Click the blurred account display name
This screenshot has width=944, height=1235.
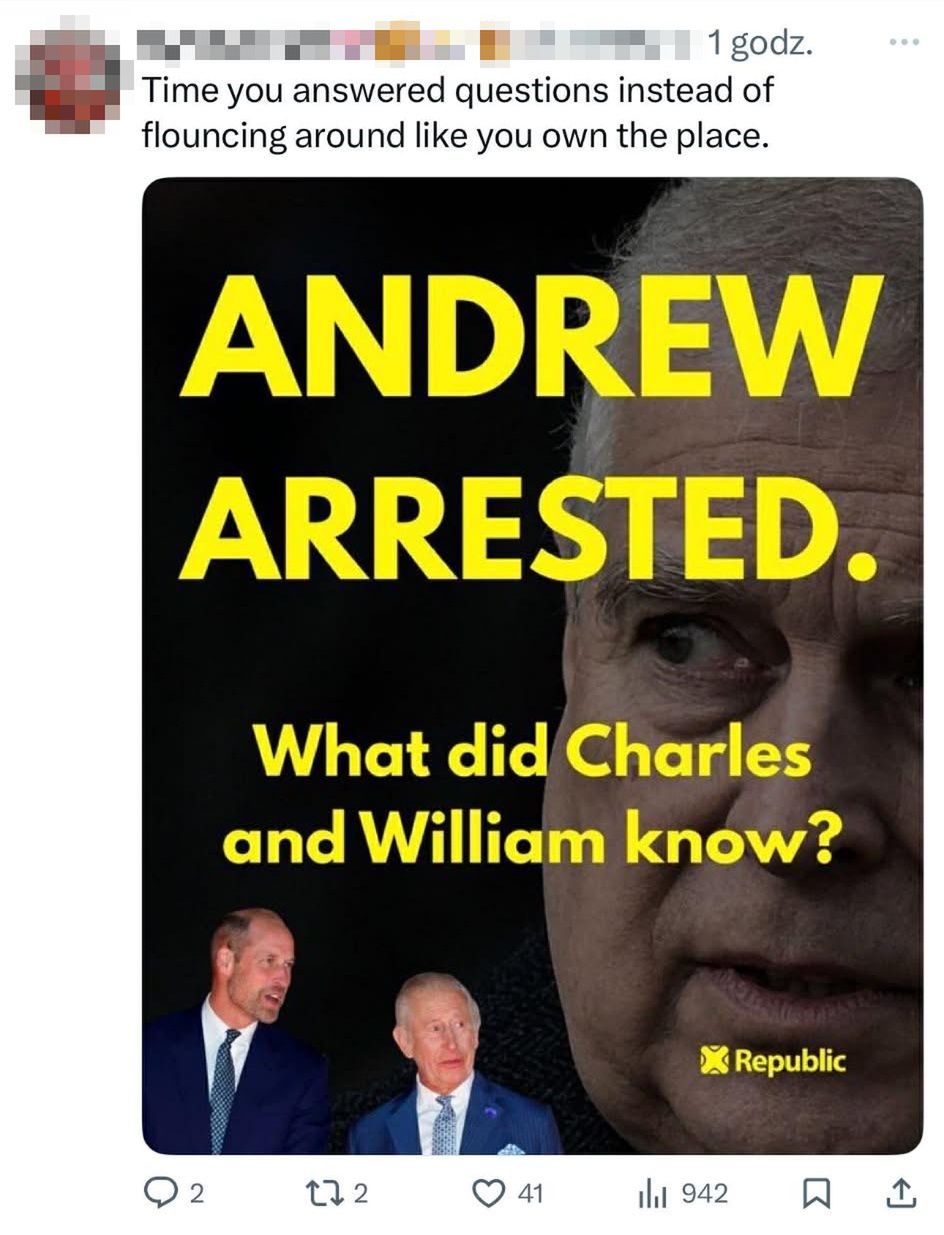417,44
